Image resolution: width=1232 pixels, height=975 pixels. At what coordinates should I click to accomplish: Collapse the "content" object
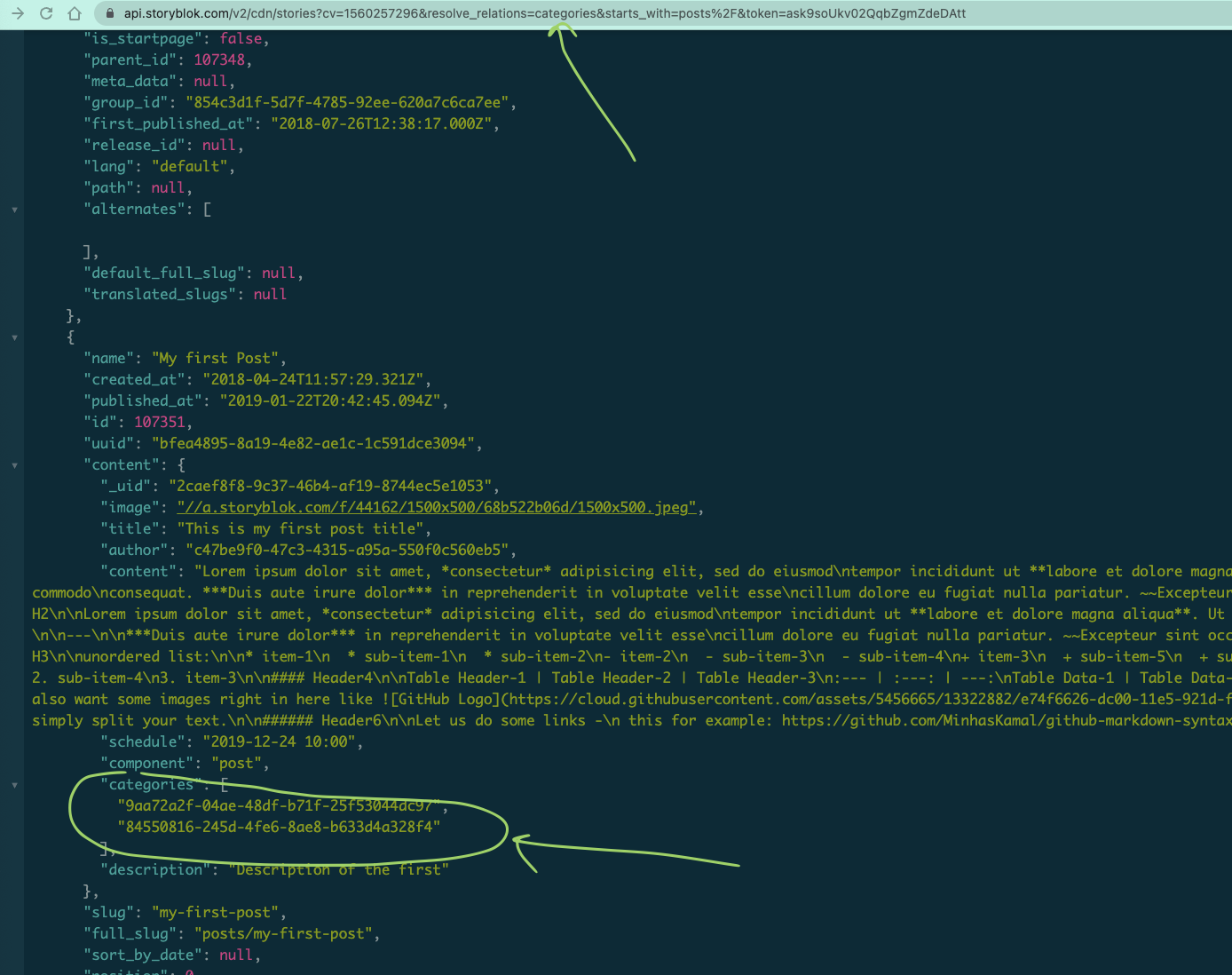14,465
